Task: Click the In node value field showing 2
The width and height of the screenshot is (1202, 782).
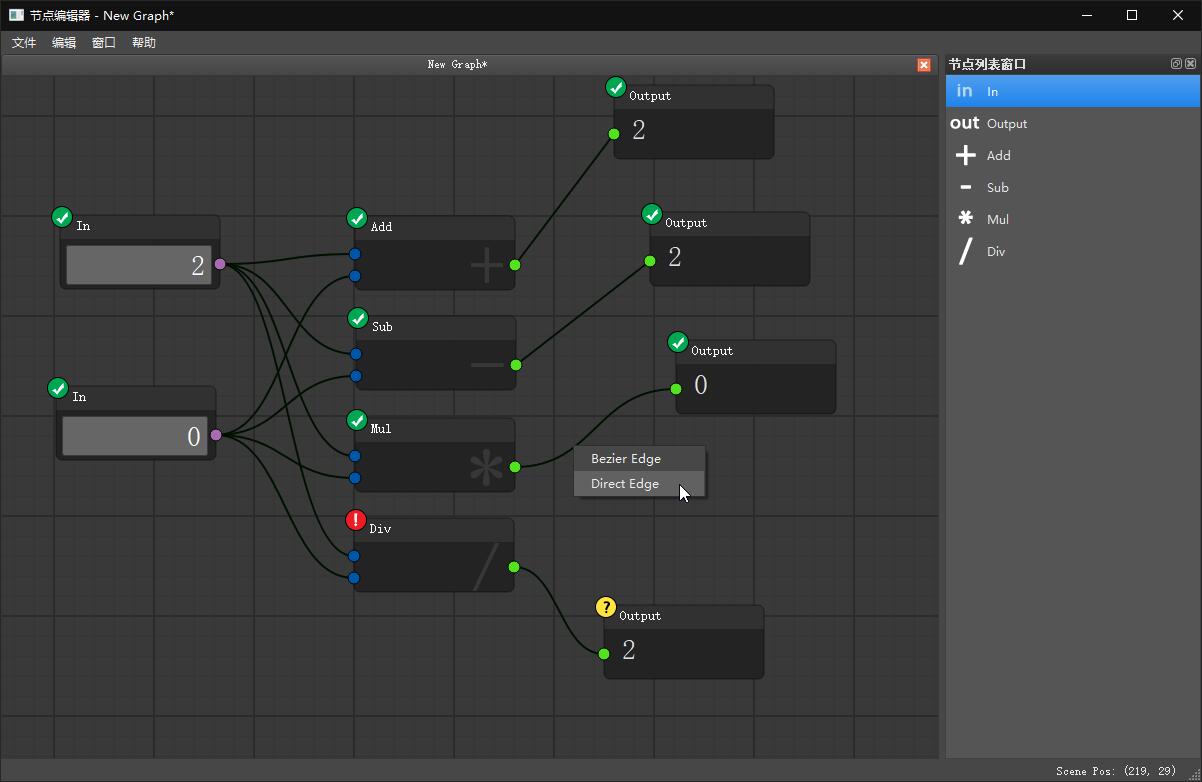Action: coord(140,265)
